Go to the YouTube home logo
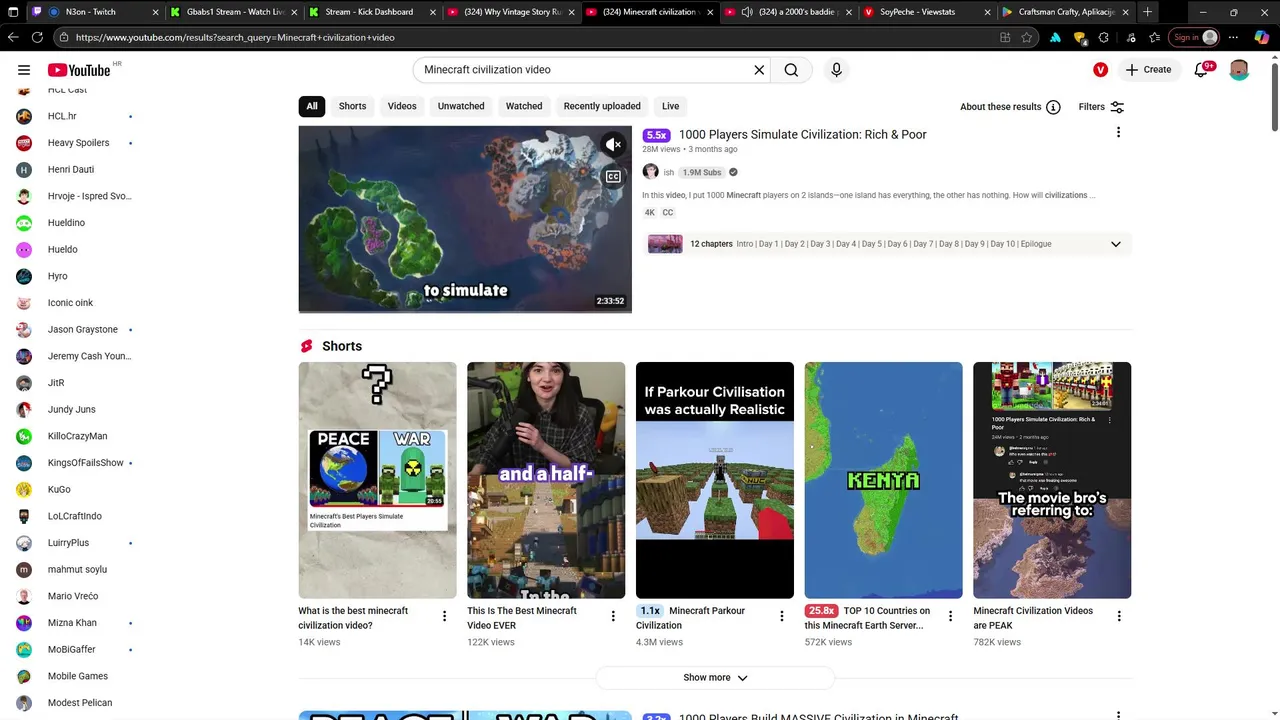 79,70
